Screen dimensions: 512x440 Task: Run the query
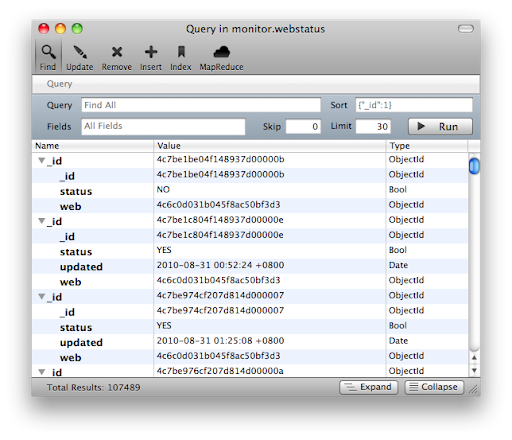pos(440,126)
